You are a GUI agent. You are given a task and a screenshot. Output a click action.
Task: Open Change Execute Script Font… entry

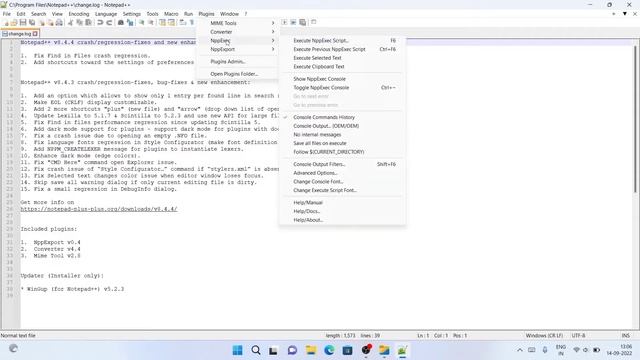342,190
